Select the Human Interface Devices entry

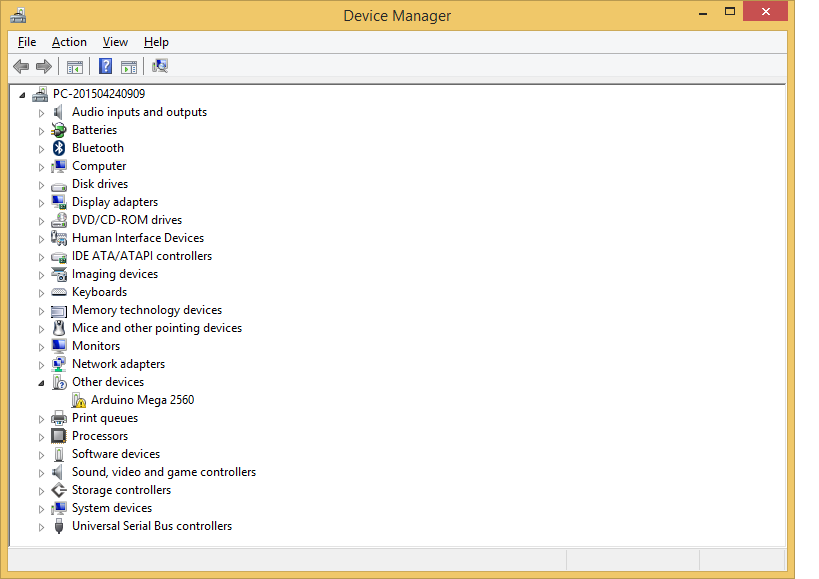coord(137,238)
